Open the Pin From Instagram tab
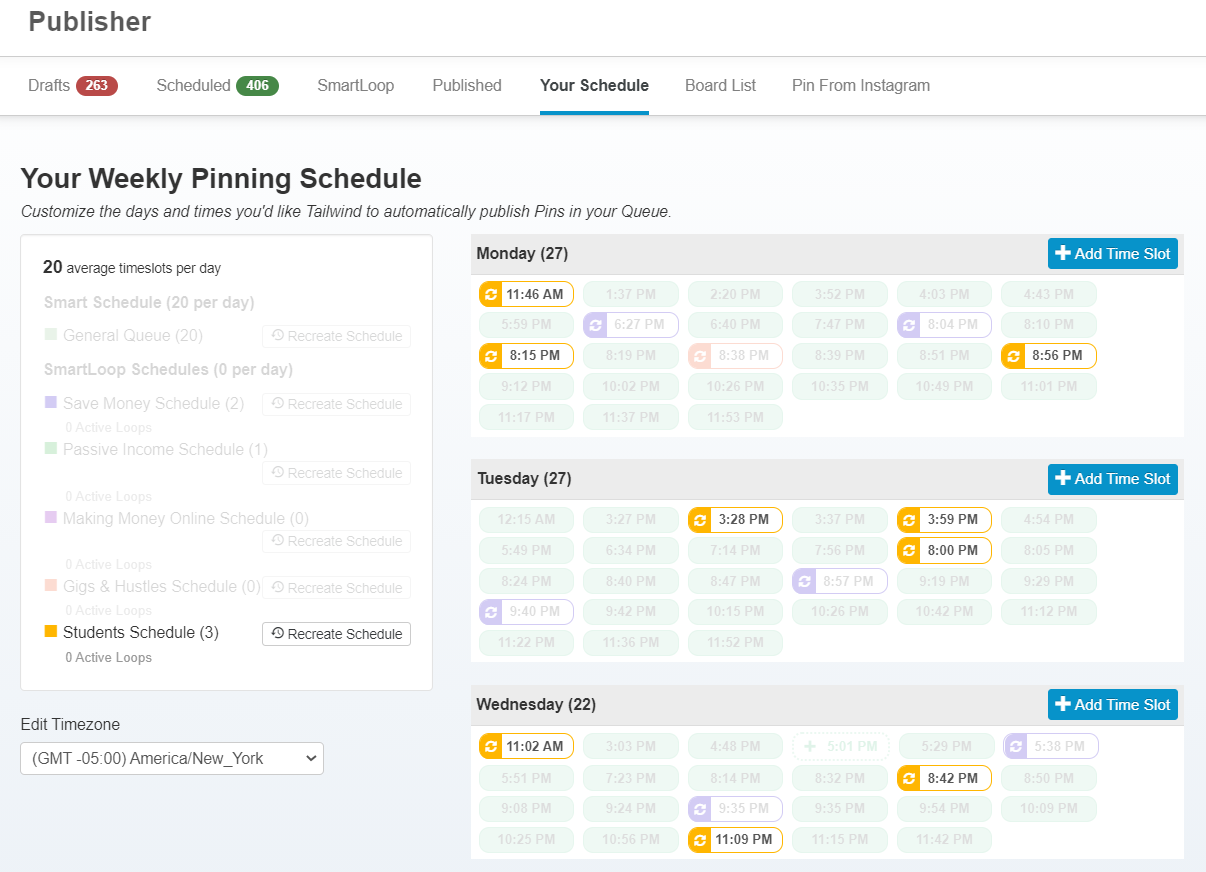 (860, 86)
